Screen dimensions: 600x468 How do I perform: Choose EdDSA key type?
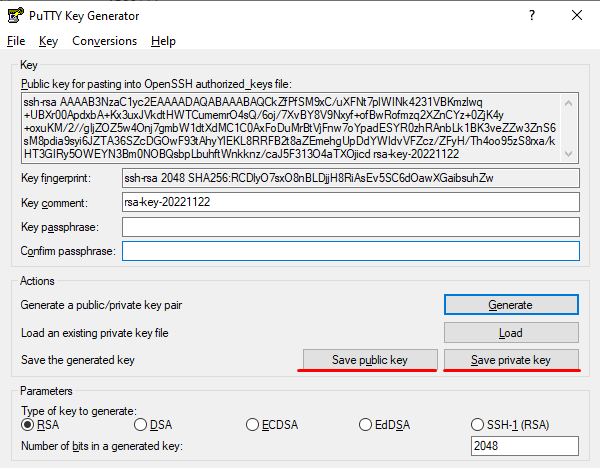366,425
